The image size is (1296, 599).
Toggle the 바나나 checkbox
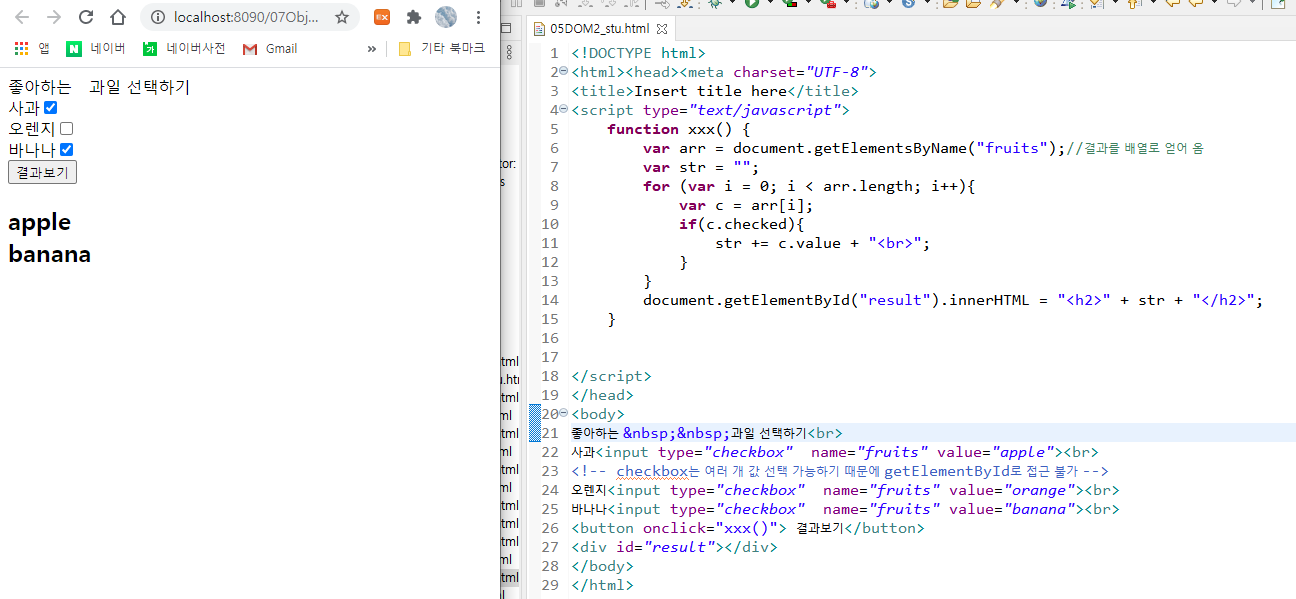pyautogui.click(x=67, y=150)
